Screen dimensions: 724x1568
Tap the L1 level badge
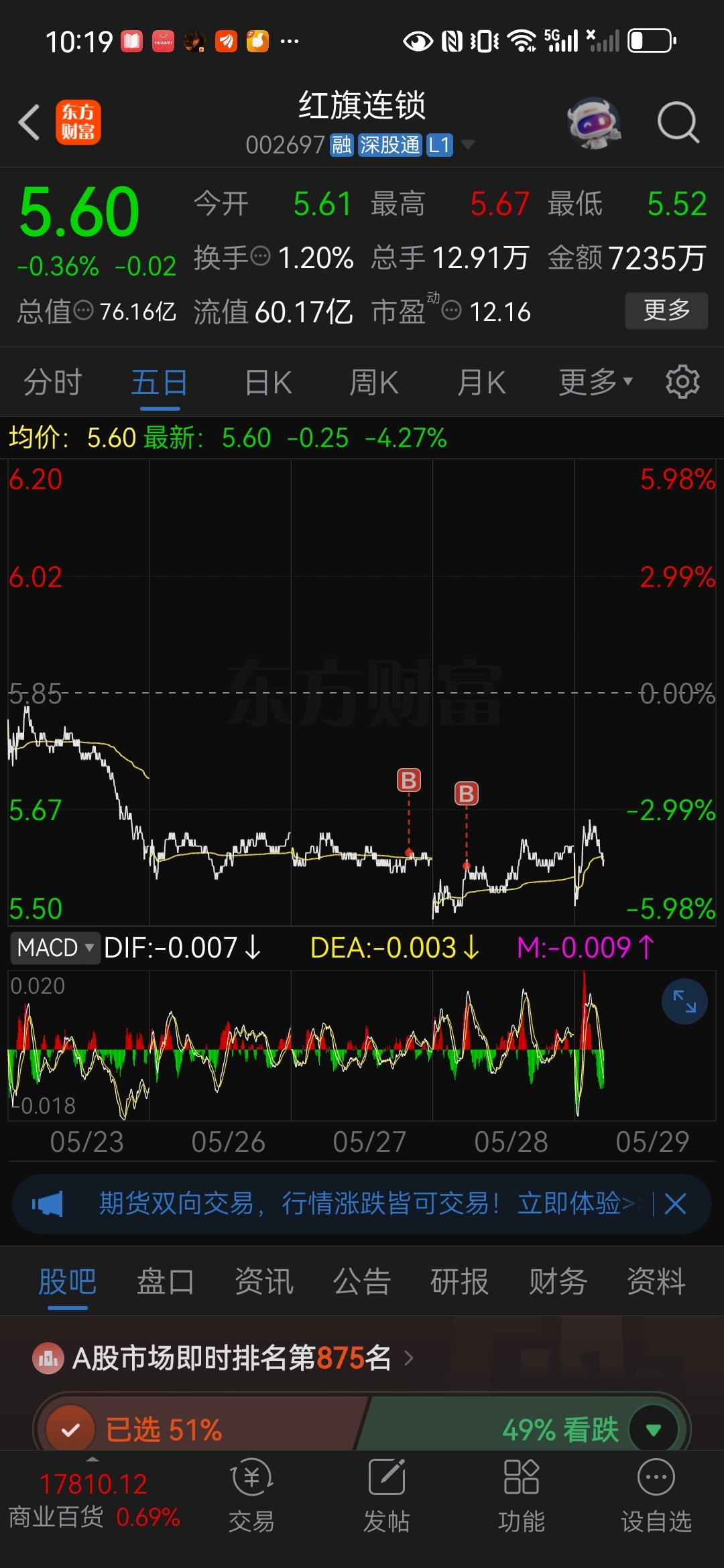(439, 145)
